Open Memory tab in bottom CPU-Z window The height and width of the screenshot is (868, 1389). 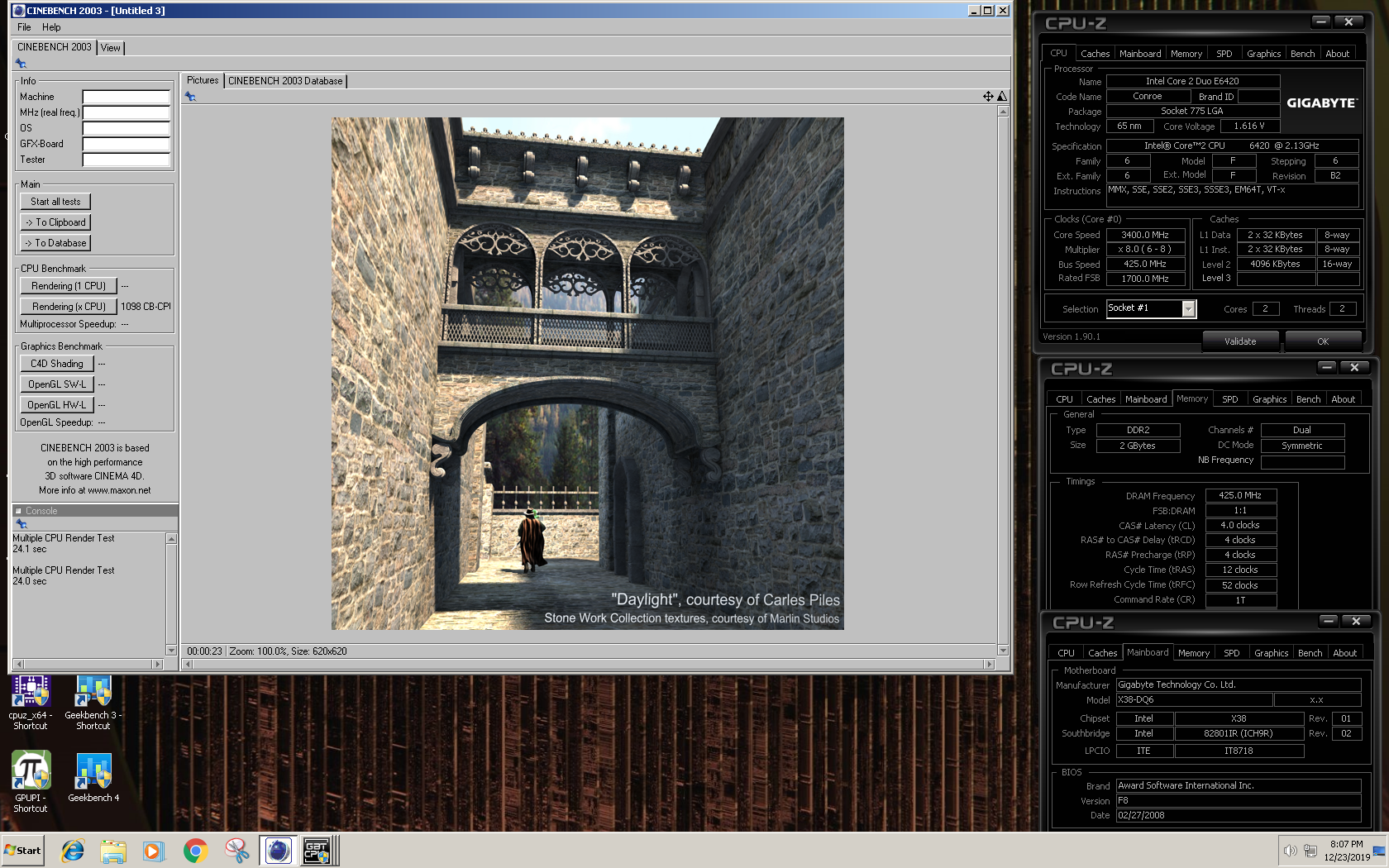point(1194,653)
